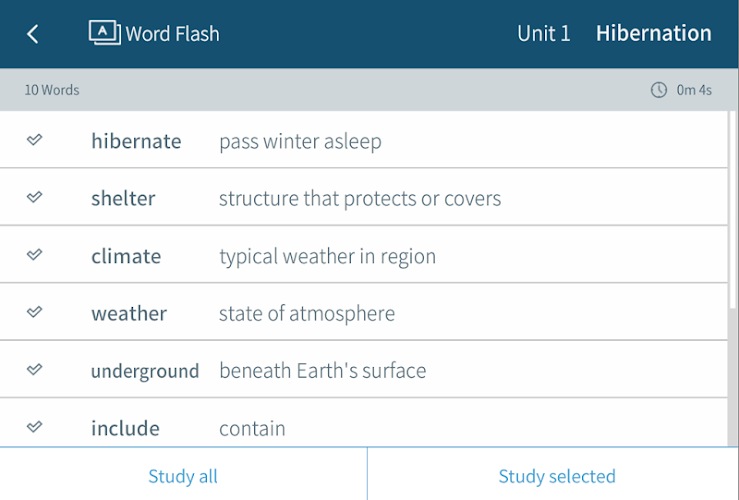Toggle the checkmark next to underground
Viewport: 739px width, 500px height.
(34, 370)
